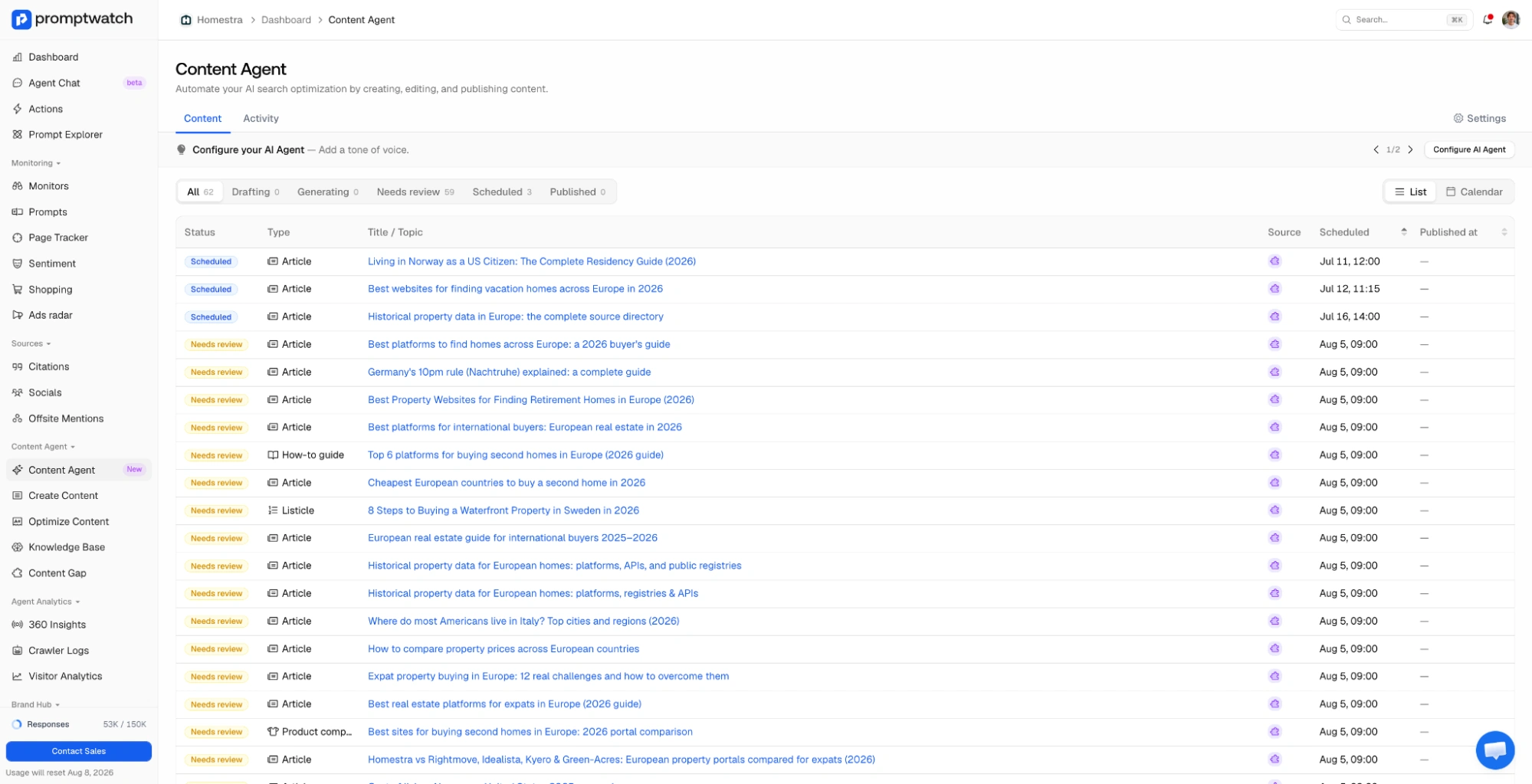Click the Content Gap icon
Image resolution: width=1532 pixels, height=784 pixels.
coord(18,573)
